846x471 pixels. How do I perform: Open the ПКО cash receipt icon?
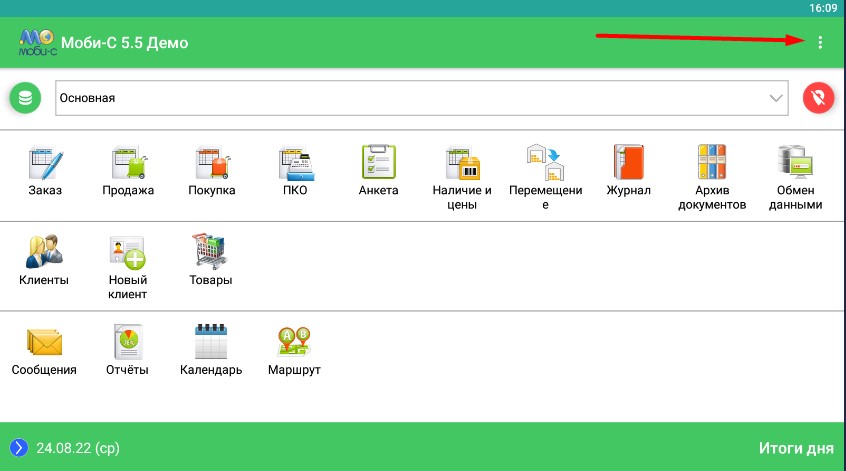click(x=295, y=170)
